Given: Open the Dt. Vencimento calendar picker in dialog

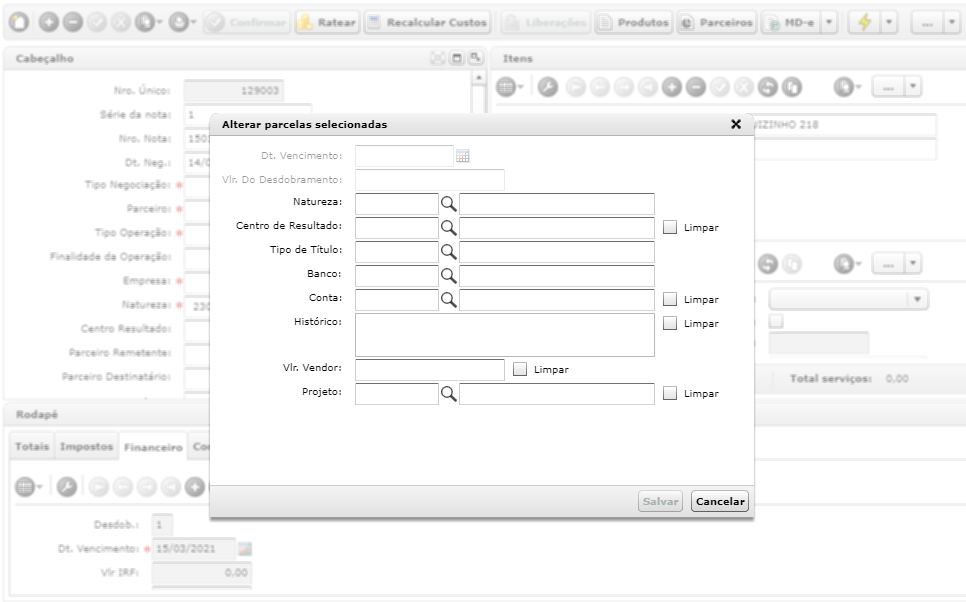Looking at the screenshot, I should 463,156.
